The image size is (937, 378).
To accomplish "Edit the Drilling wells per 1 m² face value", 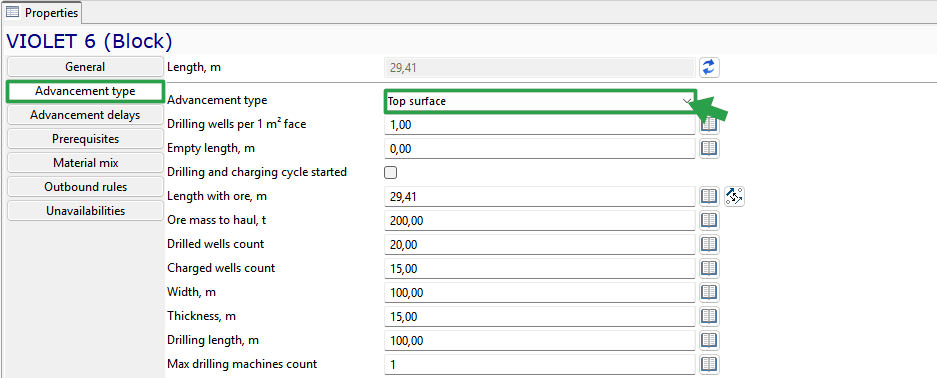I will click(540, 125).
